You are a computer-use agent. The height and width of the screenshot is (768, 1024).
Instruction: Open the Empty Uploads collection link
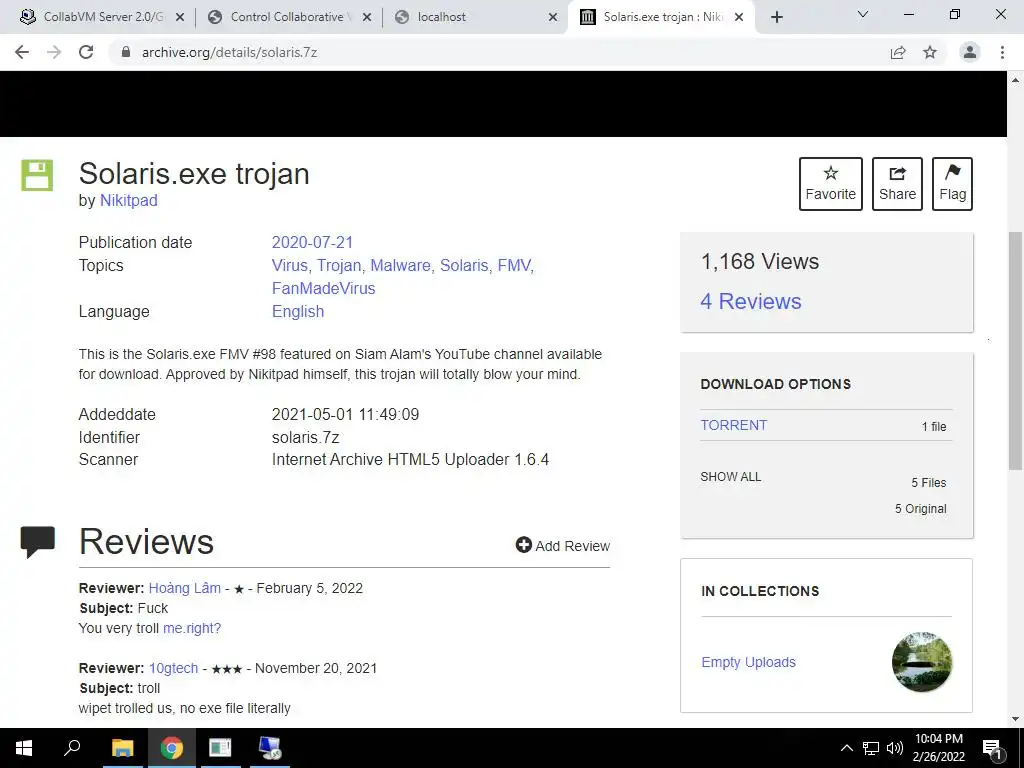pyautogui.click(x=748, y=662)
